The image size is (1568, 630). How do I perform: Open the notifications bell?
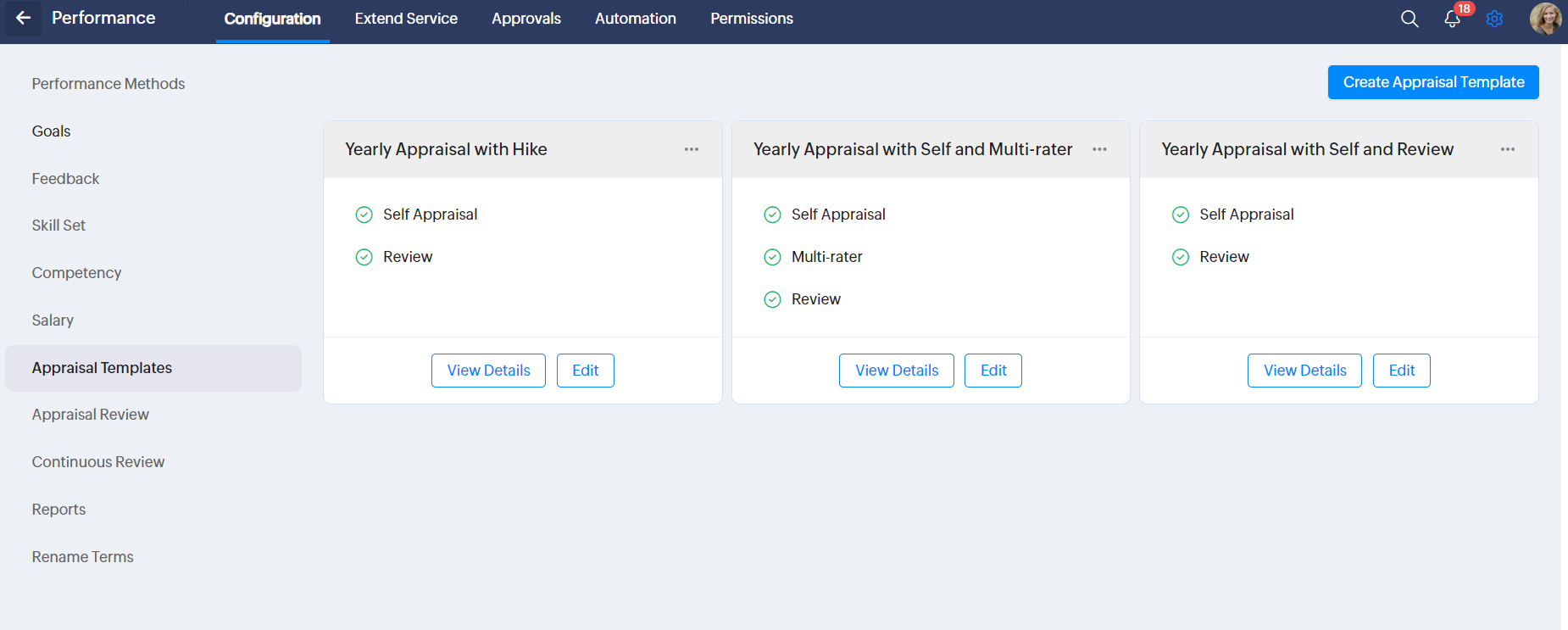(x=1452, y=19)
